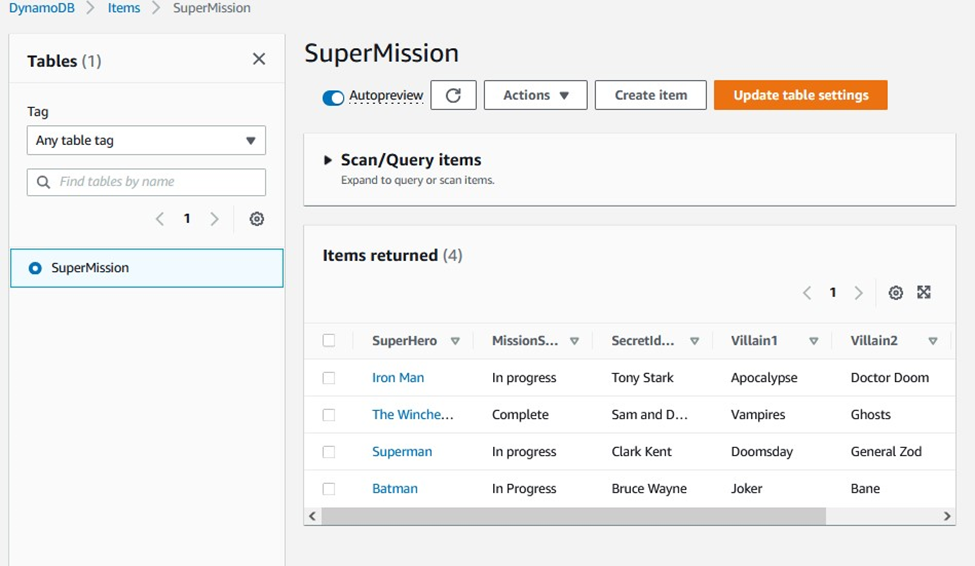Select the SuperMission table radio button
Screen dimensions: 975x566
click(x=35, y=268)
